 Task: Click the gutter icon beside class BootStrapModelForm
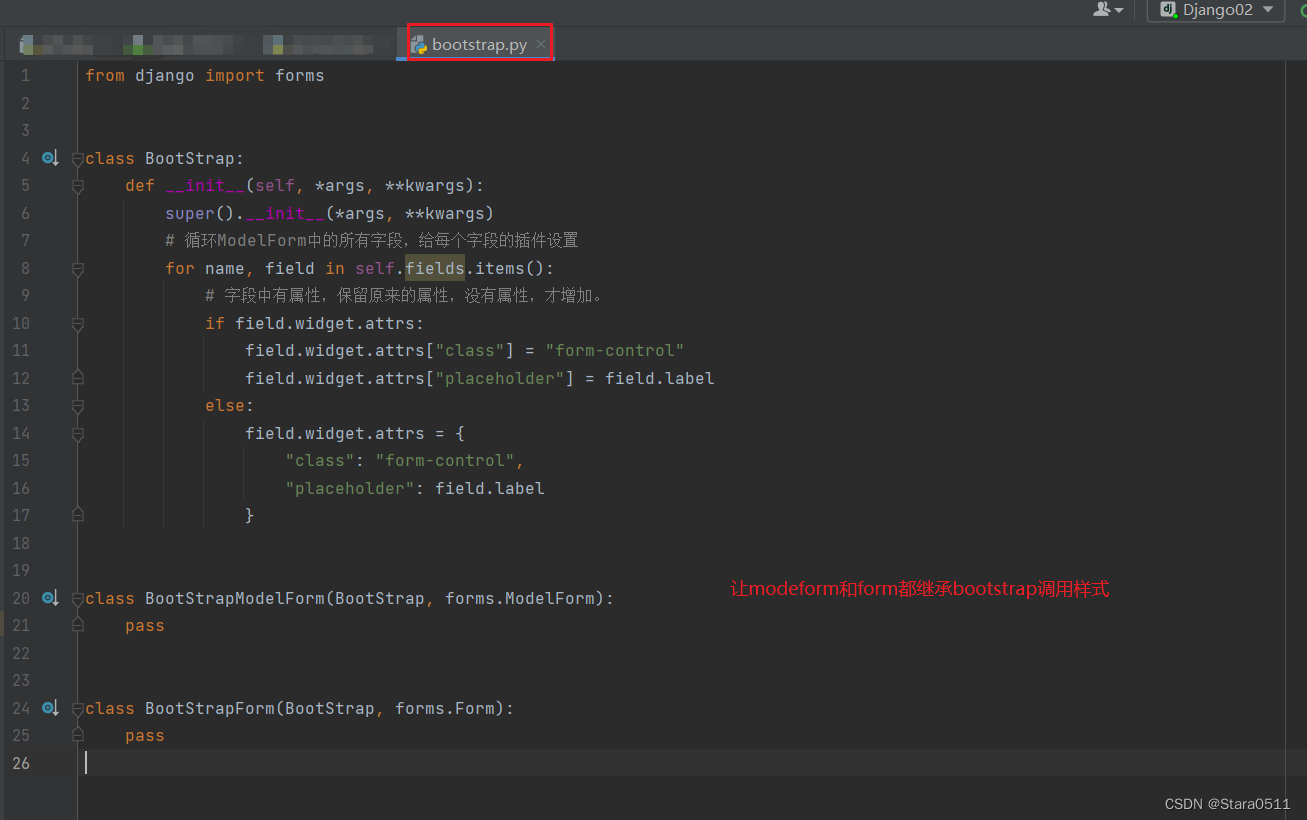tap(50, 598)
